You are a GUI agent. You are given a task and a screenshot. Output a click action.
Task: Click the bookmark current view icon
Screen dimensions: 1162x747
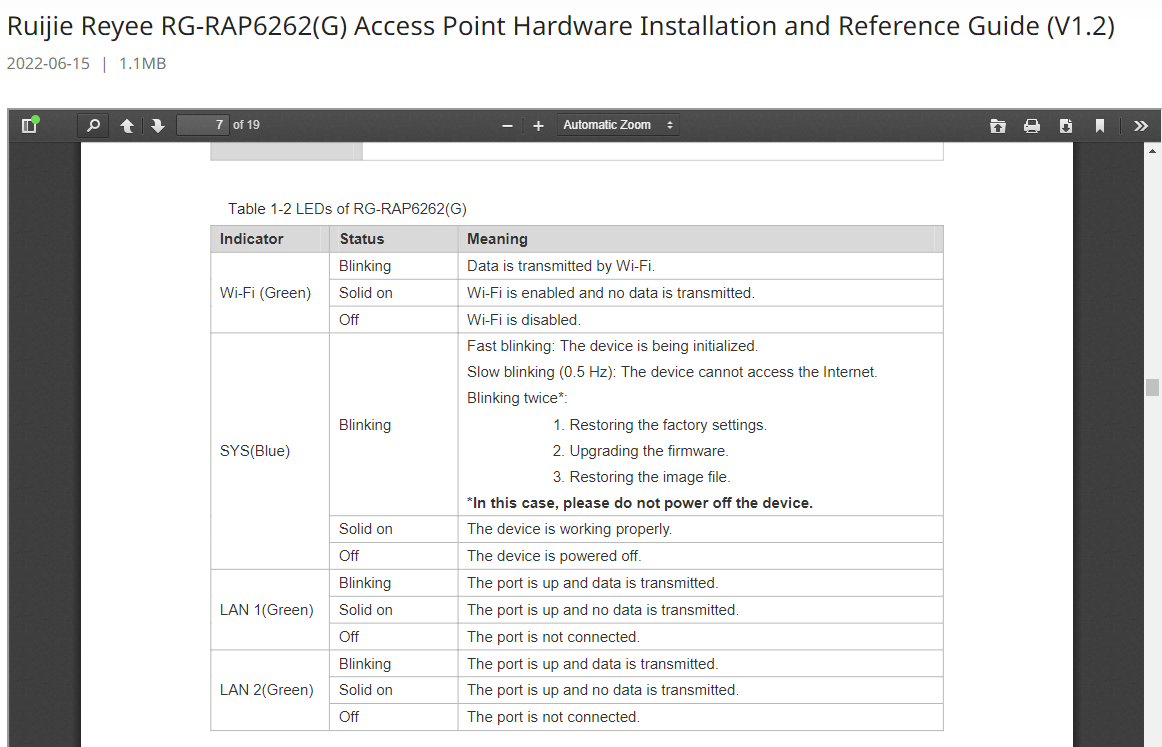pos(1100,126)
